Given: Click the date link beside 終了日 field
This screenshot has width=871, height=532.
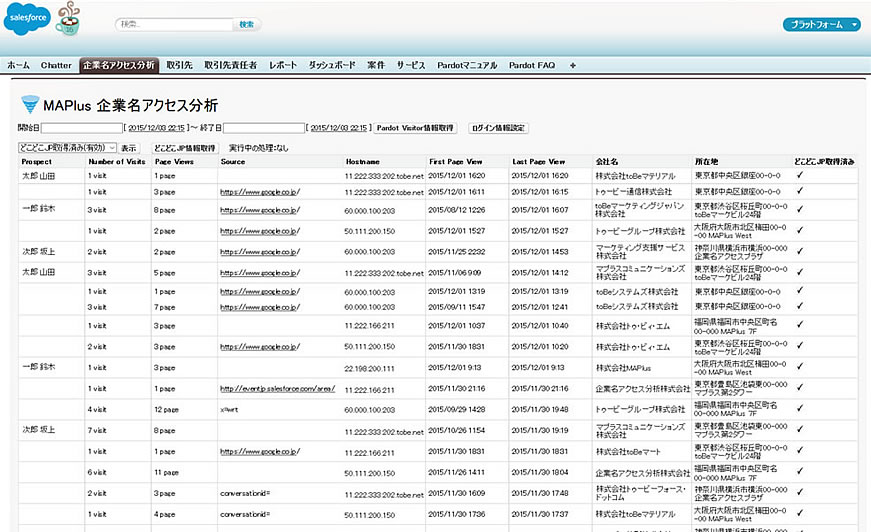Looking at the screenshot, I should [339, 128].
